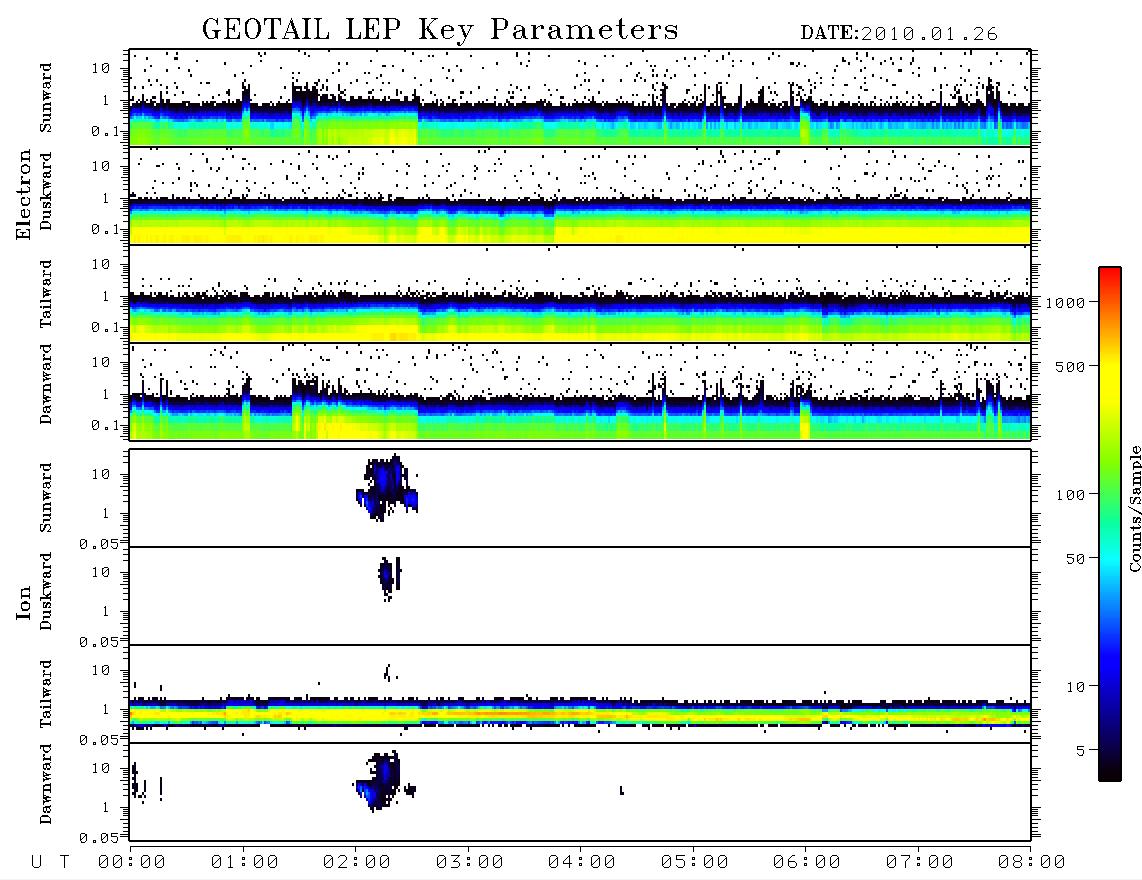1142x880 pixels.
Task: Select the Electron "Duskward" panel label
Action: tap(46, 191)
